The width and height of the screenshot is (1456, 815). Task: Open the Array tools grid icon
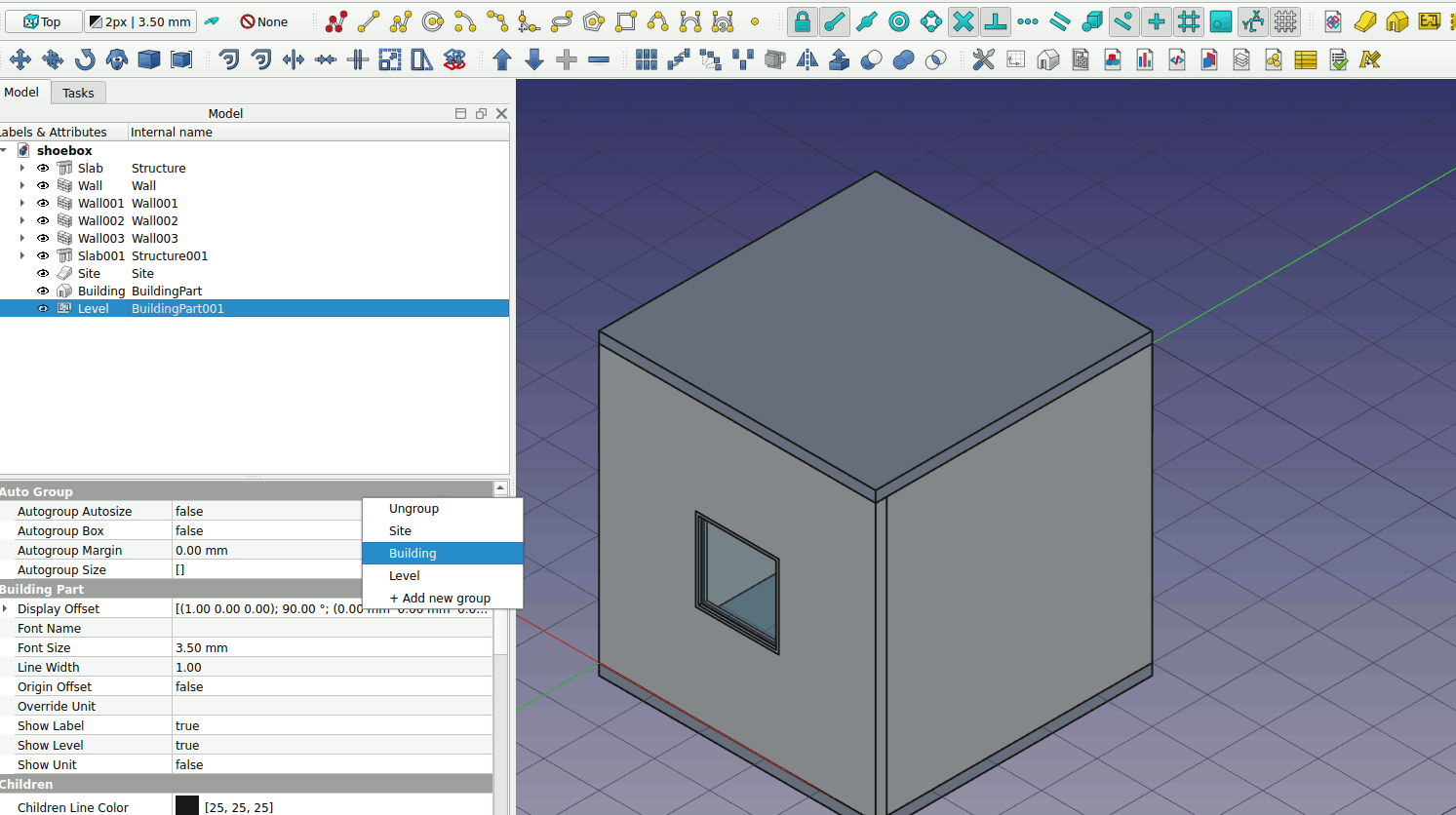click(x=646, y=60)
